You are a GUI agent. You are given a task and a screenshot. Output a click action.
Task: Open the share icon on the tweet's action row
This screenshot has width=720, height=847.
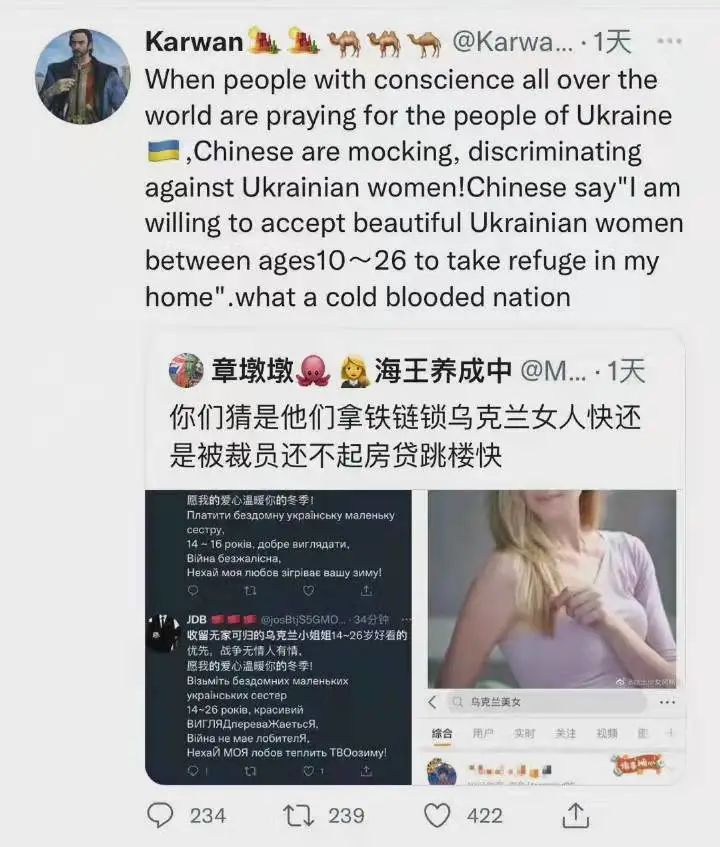[x=576, y=815]
